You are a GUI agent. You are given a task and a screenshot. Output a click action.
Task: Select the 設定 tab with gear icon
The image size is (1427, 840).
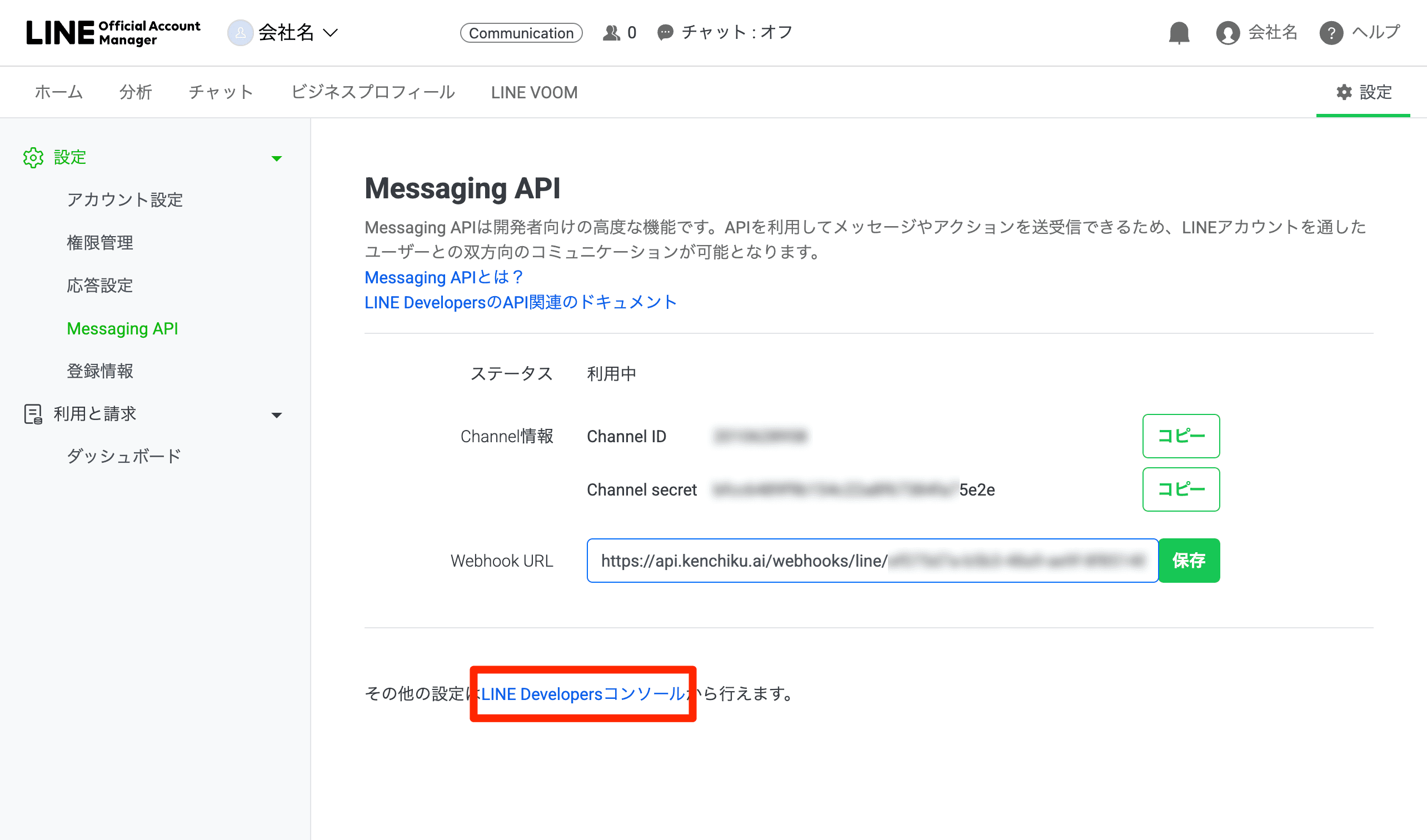tap(1364, 92)
